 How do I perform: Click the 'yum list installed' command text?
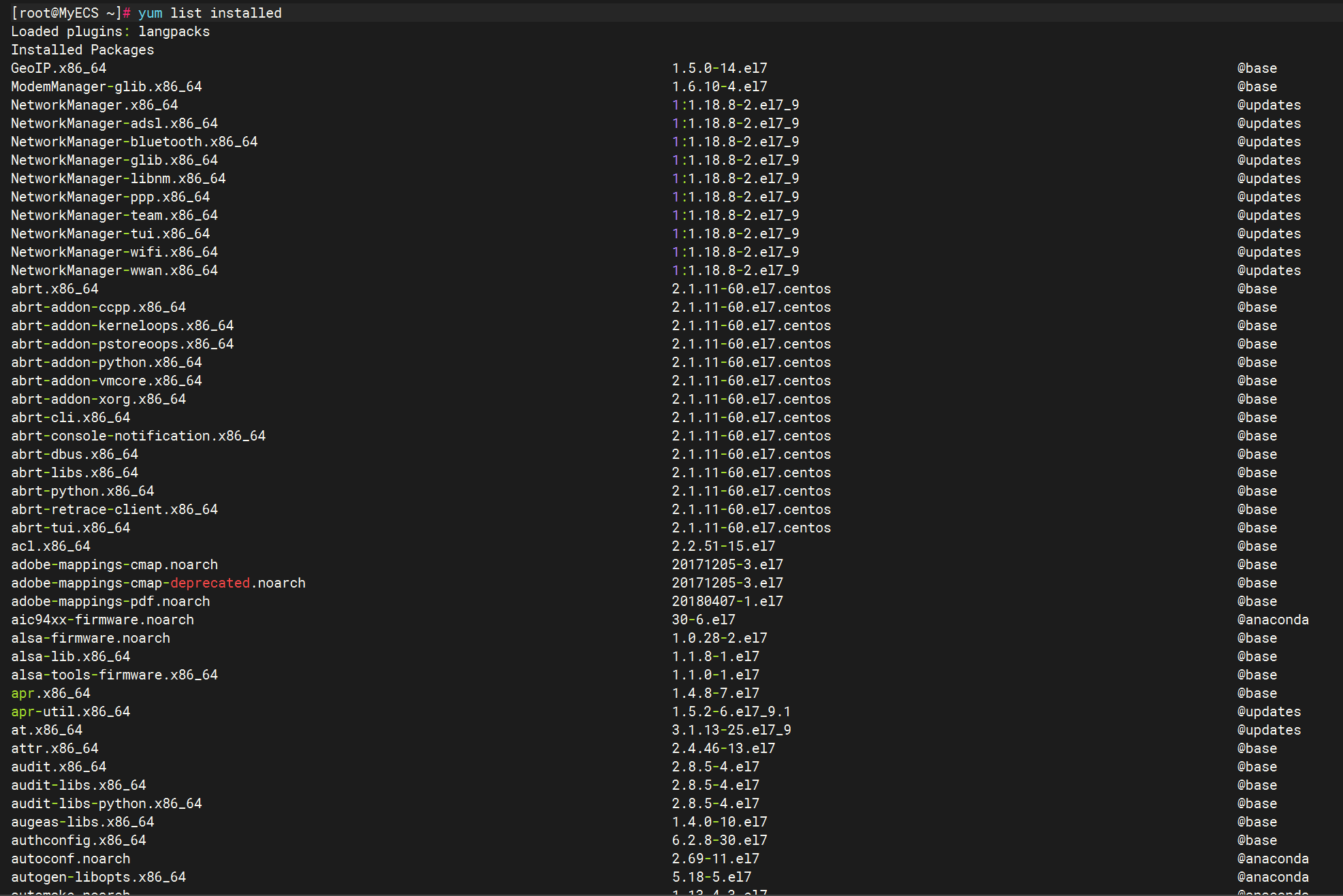point(210,13)
